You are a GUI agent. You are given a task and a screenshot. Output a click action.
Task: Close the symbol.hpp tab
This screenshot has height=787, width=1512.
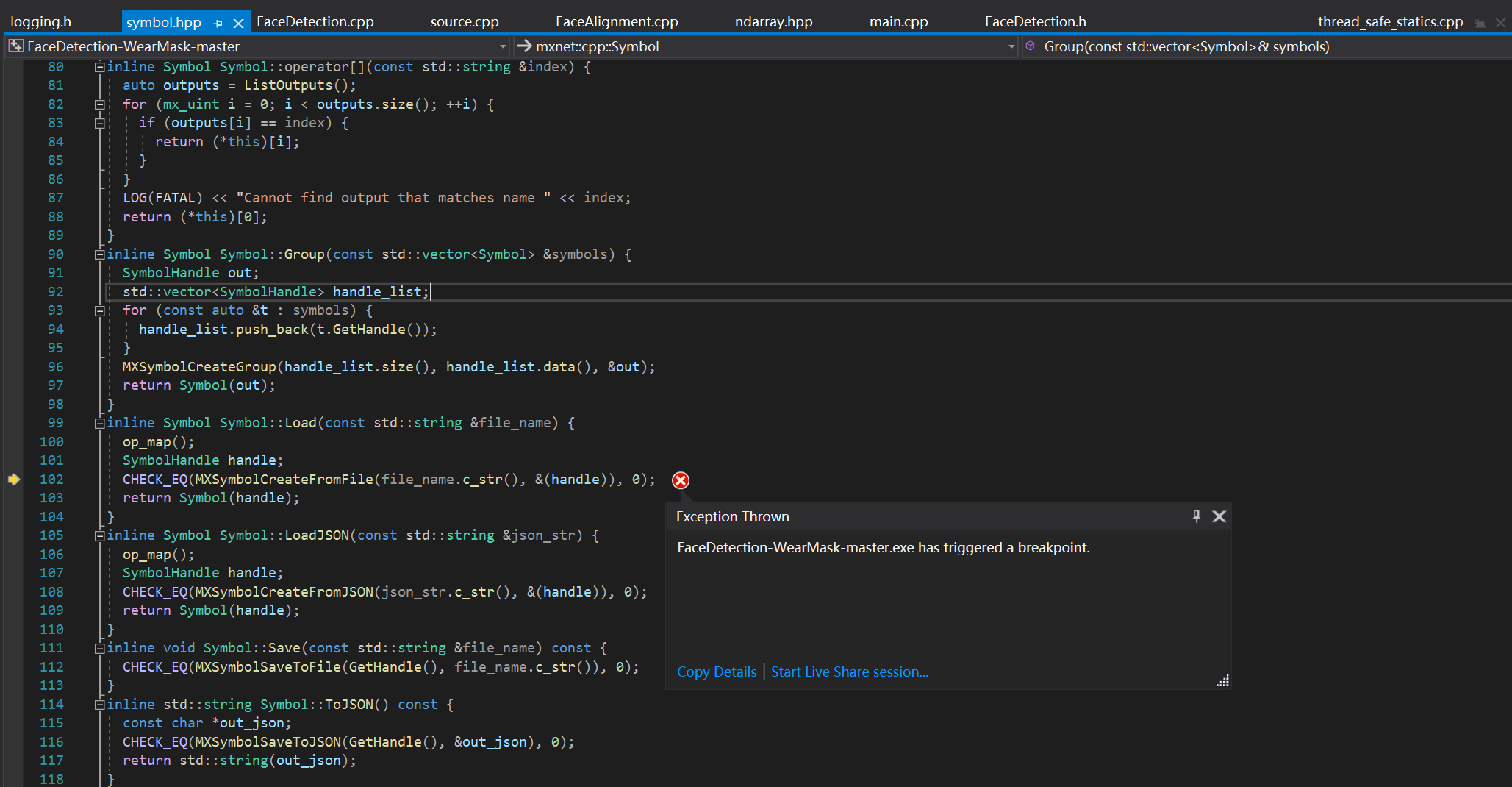pos(238,24)
